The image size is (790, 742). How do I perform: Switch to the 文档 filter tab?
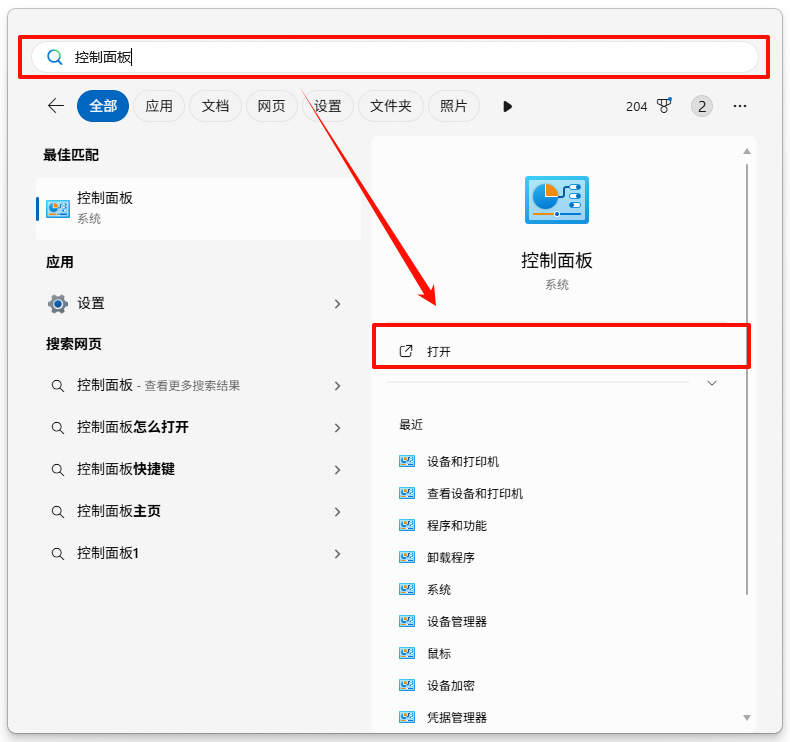(215, 106)
